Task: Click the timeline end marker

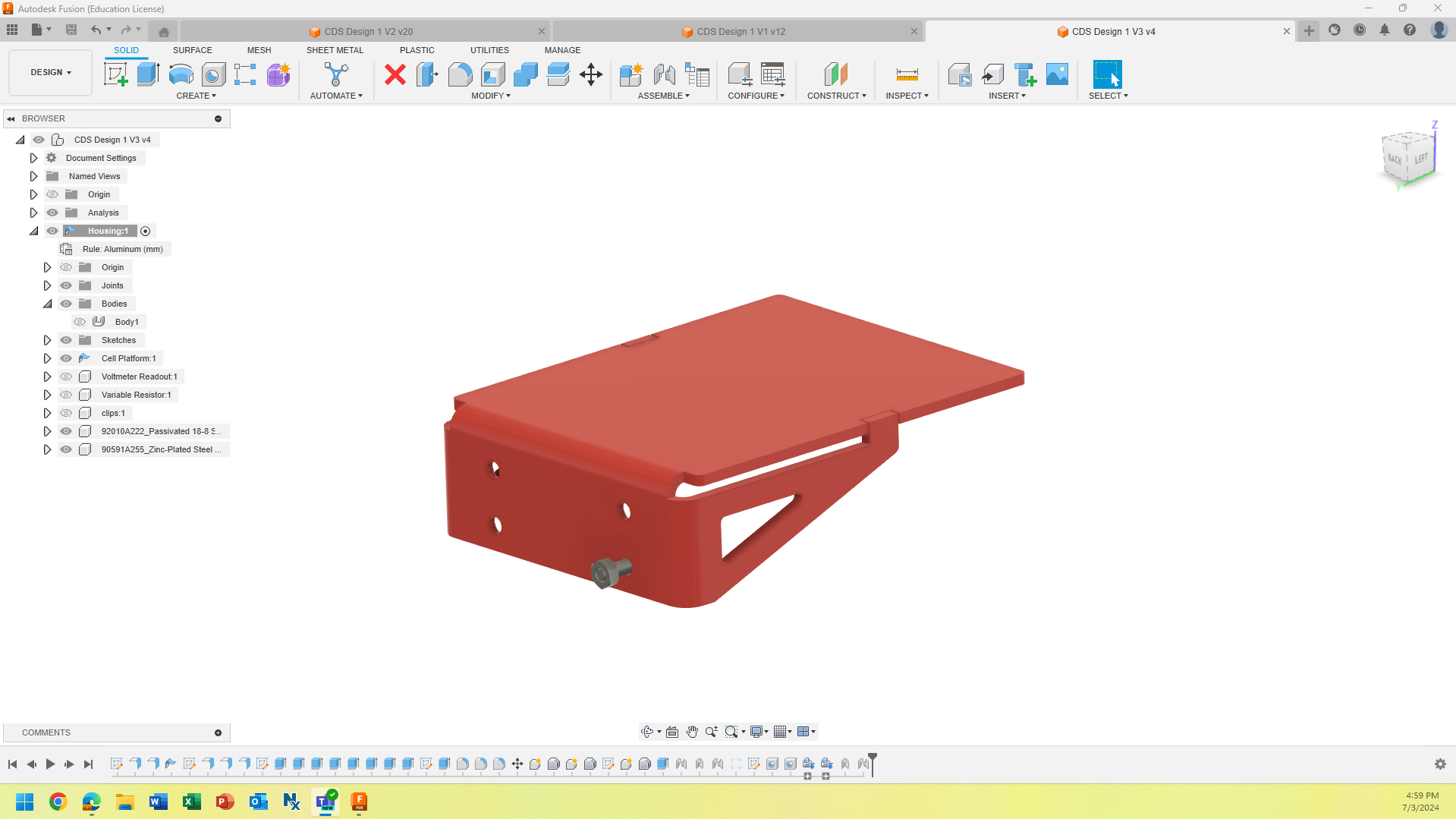Action: coord(873,763)
